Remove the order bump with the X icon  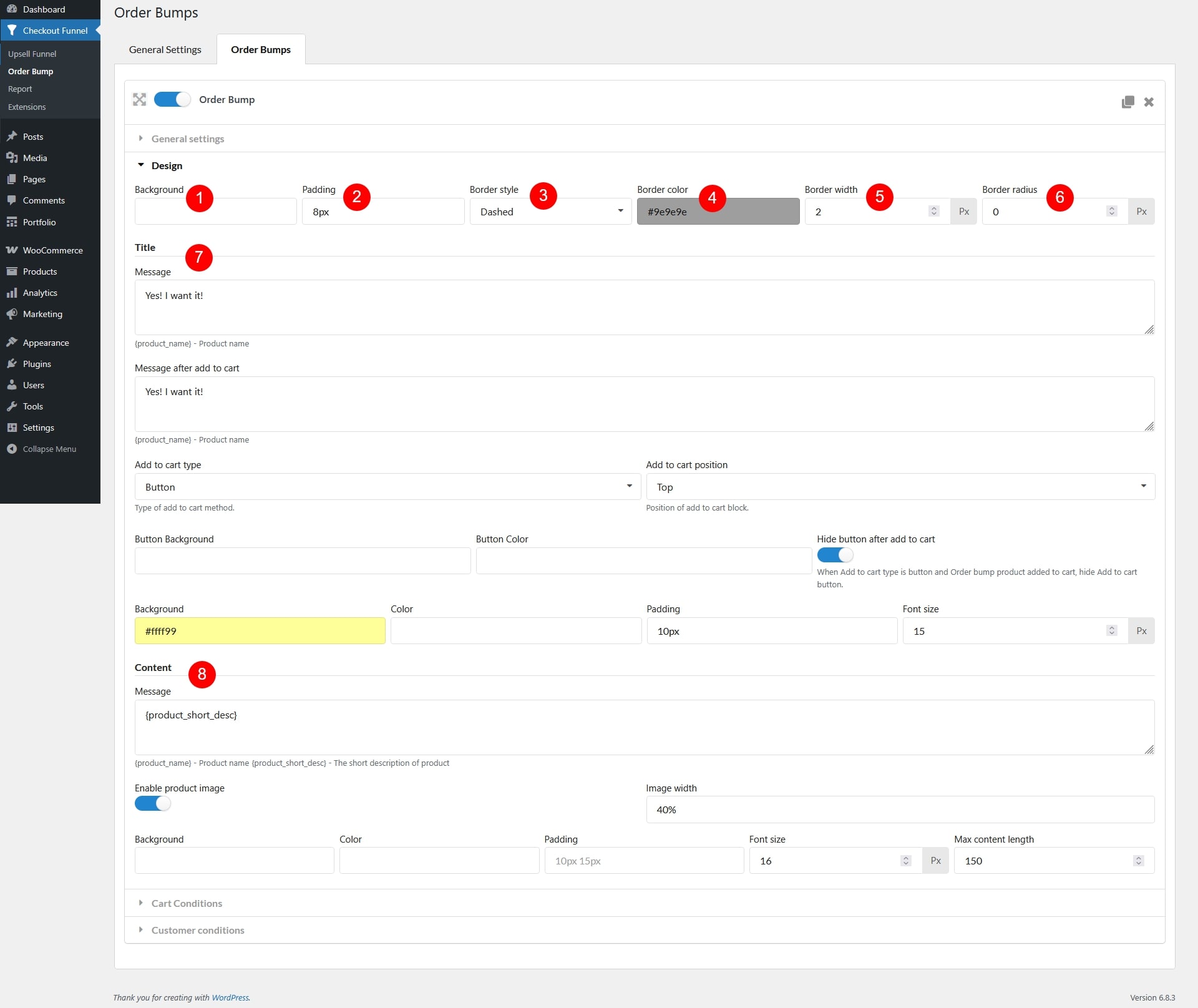[x=1149, y=102]
